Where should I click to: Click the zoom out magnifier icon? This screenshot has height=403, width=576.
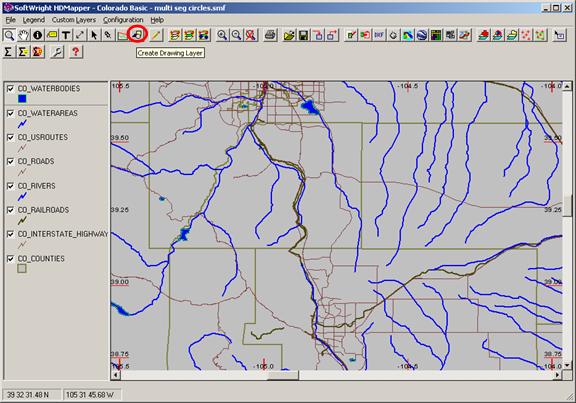click(x=236, y=35)
